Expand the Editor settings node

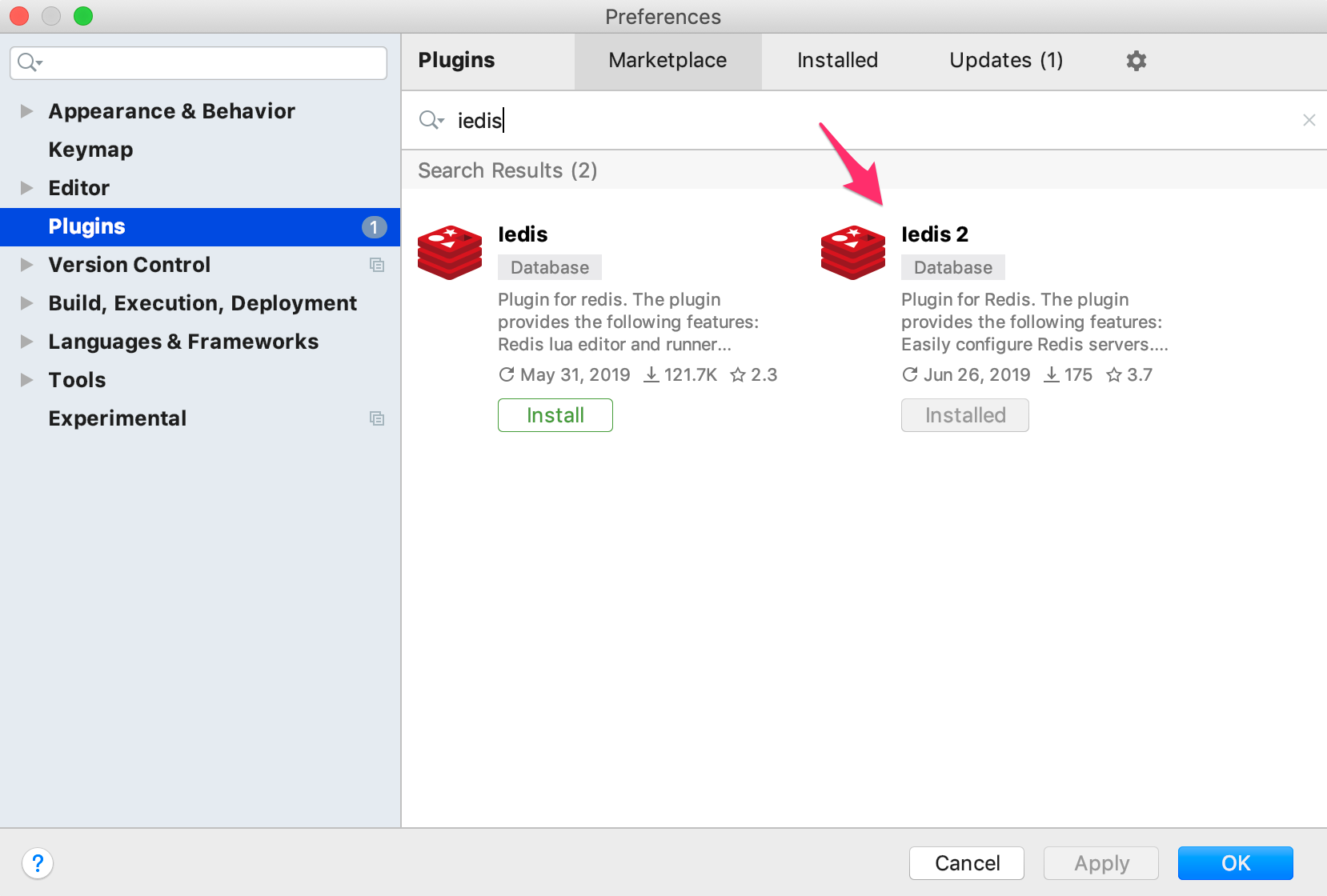pos(26,188)
